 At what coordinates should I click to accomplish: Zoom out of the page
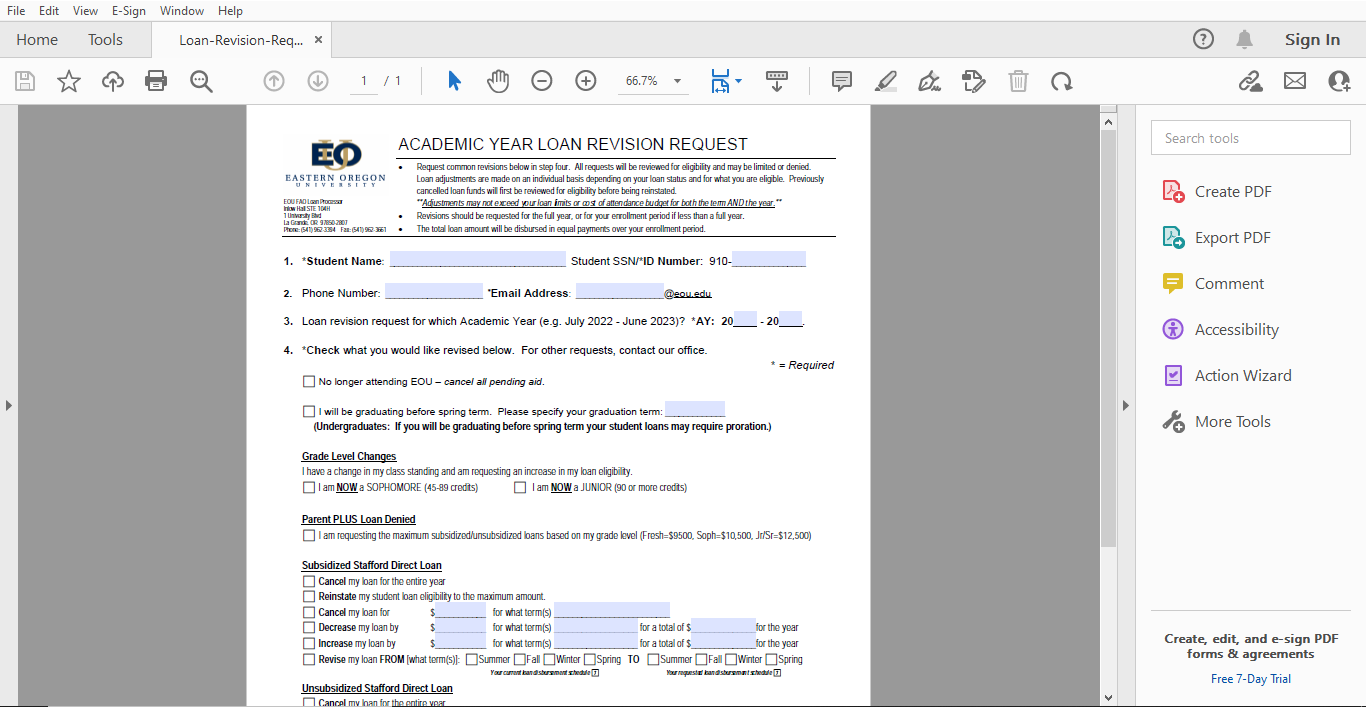541,81
